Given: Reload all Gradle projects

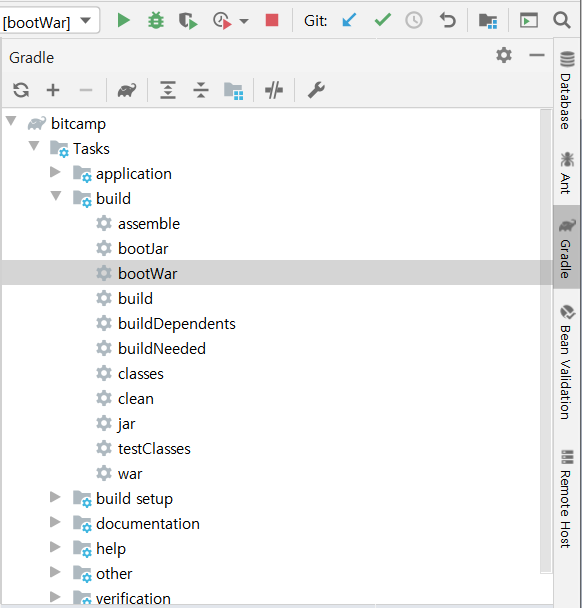Looking at the screenshot, I should pyautogui.click(x=21, y=90).
